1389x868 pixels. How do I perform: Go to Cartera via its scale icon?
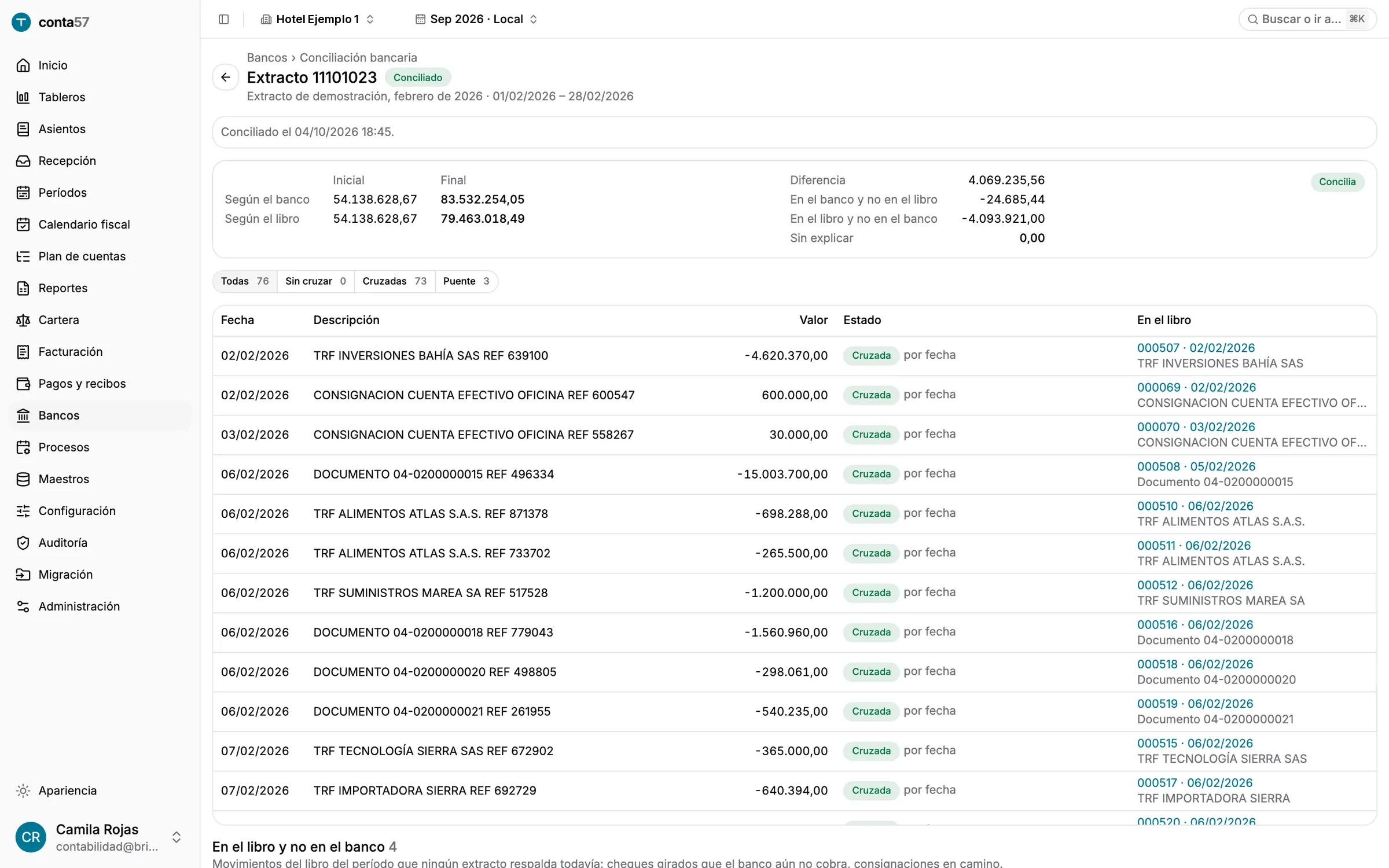click(23, 320)
